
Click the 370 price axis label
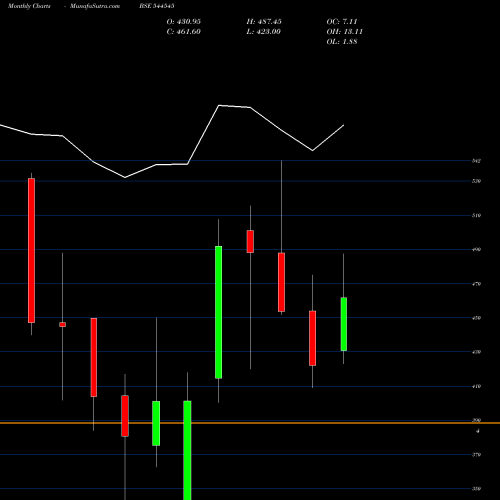[x=476, y=455]
